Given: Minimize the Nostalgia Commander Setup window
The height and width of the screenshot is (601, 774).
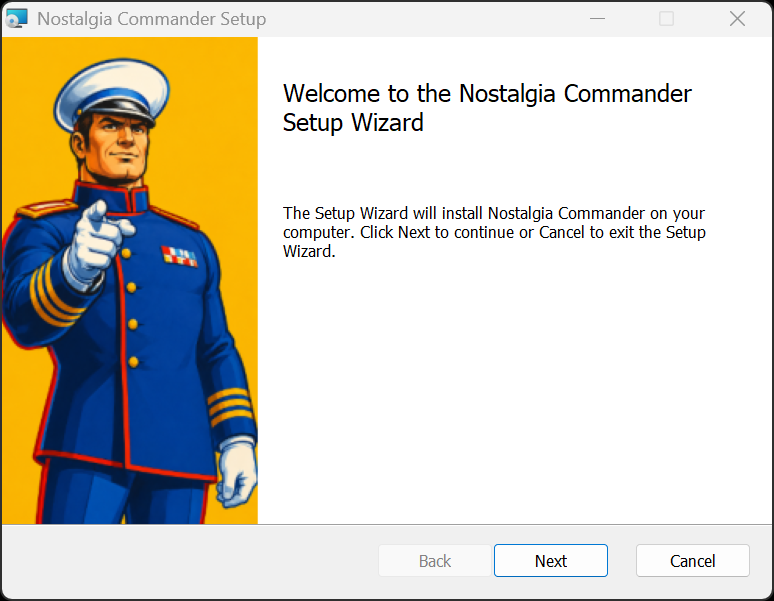Looking at the screenshot, I should [x=597, y=19].
